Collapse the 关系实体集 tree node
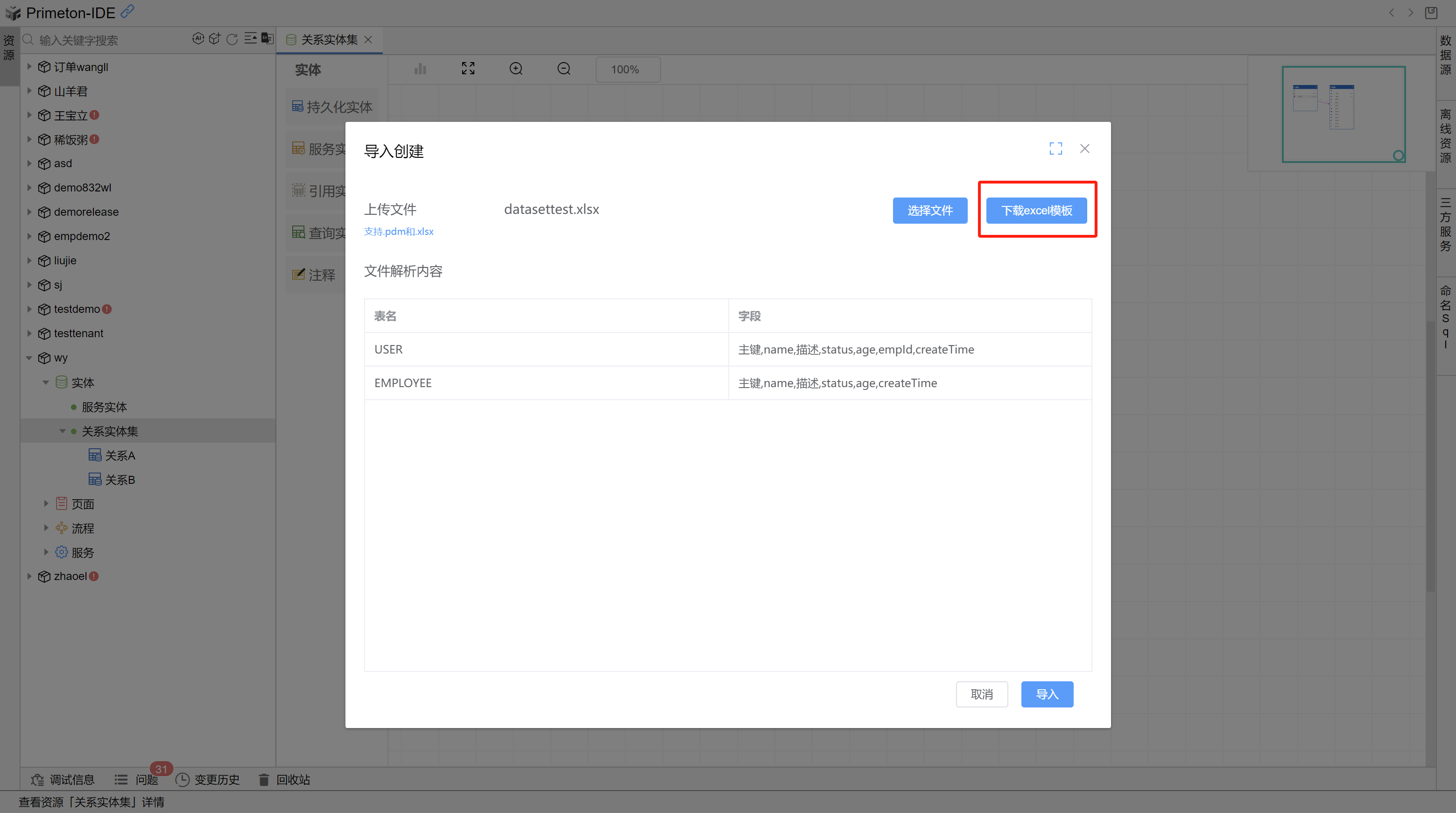Image resolution: width=1456 pixels, height=813 pixels. point(62,431)
